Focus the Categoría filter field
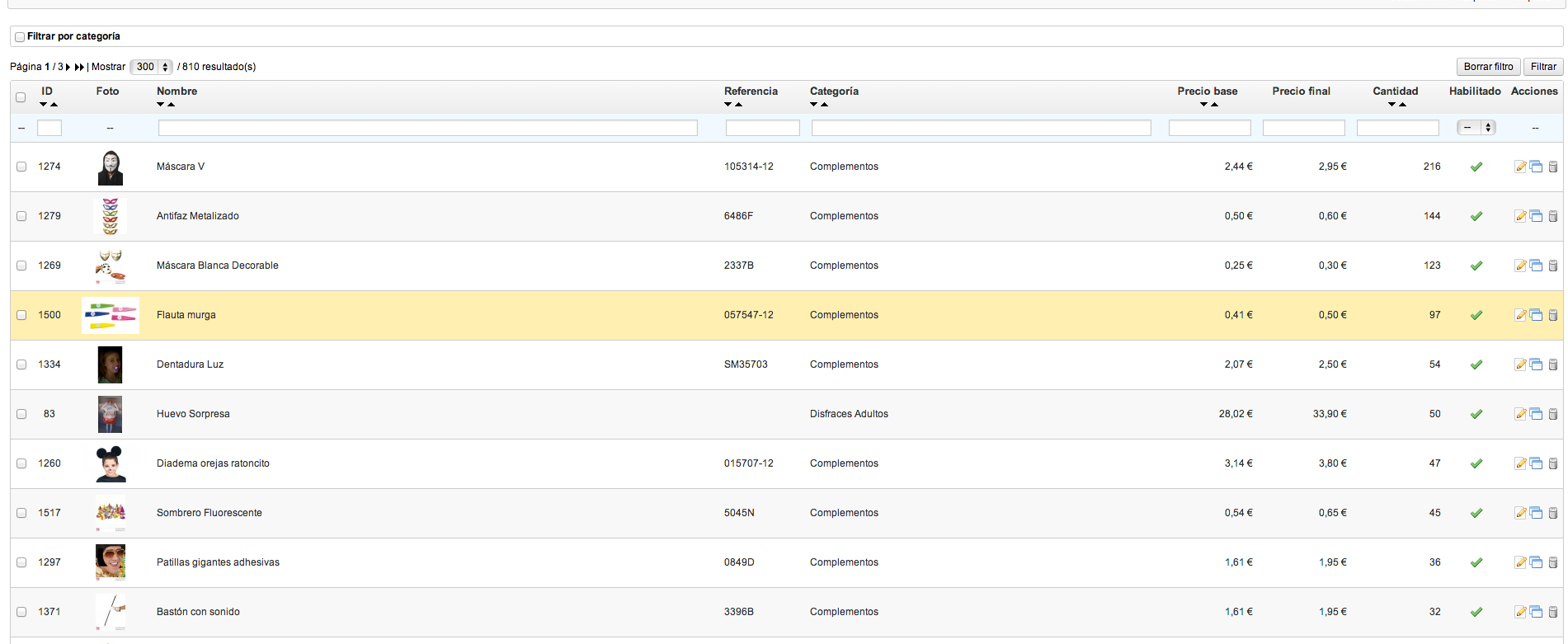 [982, 128]
